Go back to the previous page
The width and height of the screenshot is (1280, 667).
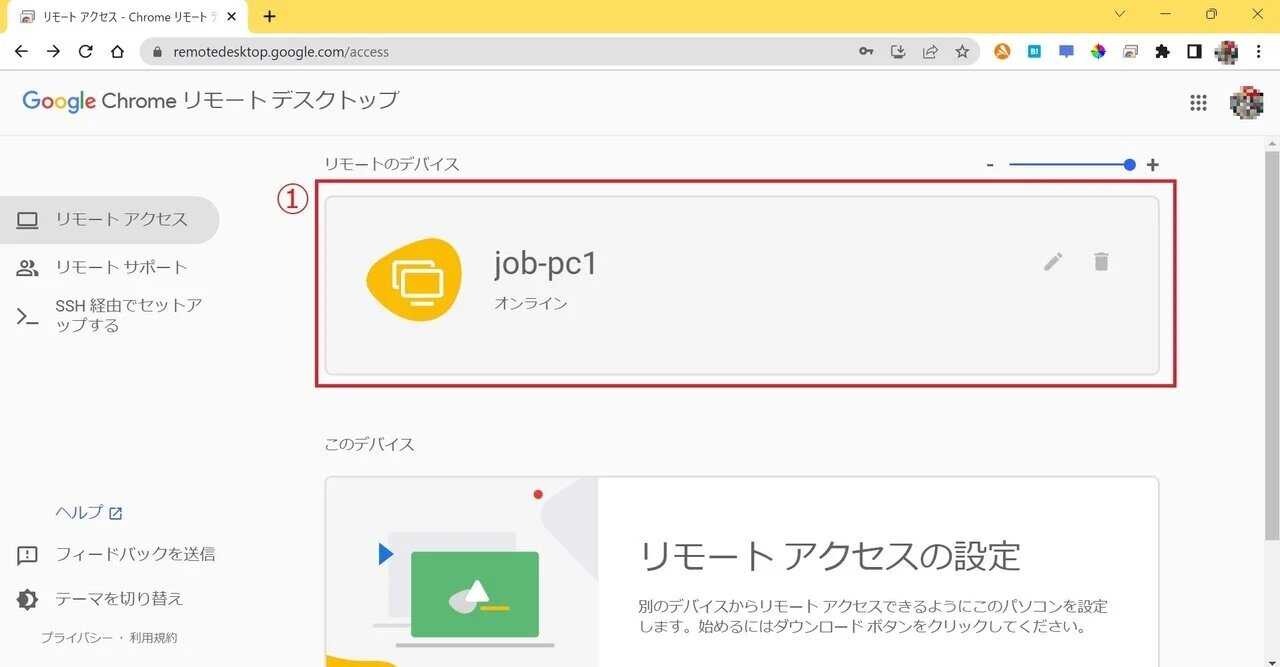[x=21, y=52]
